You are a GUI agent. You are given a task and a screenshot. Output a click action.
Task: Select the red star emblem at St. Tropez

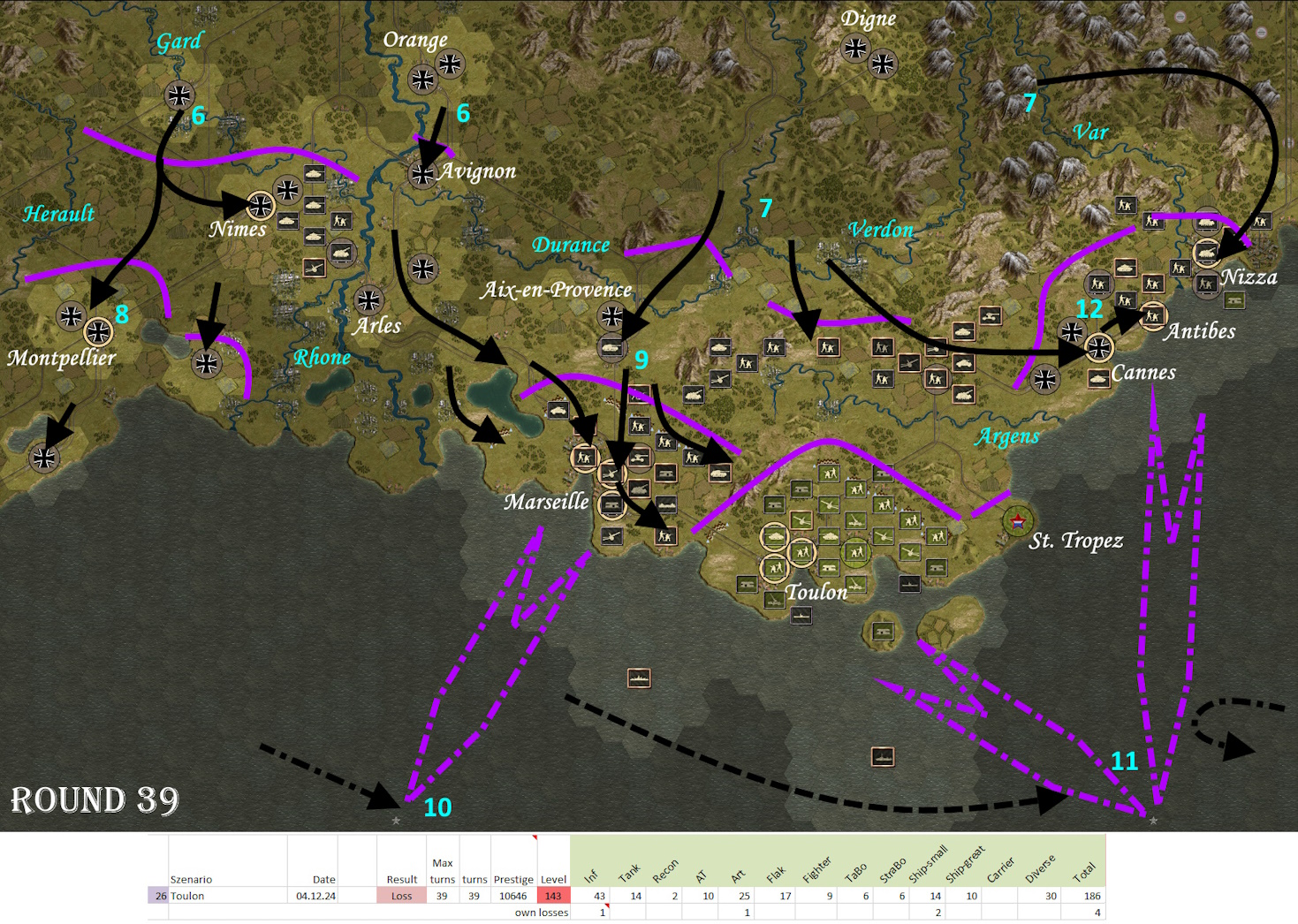click(1018, 520)
